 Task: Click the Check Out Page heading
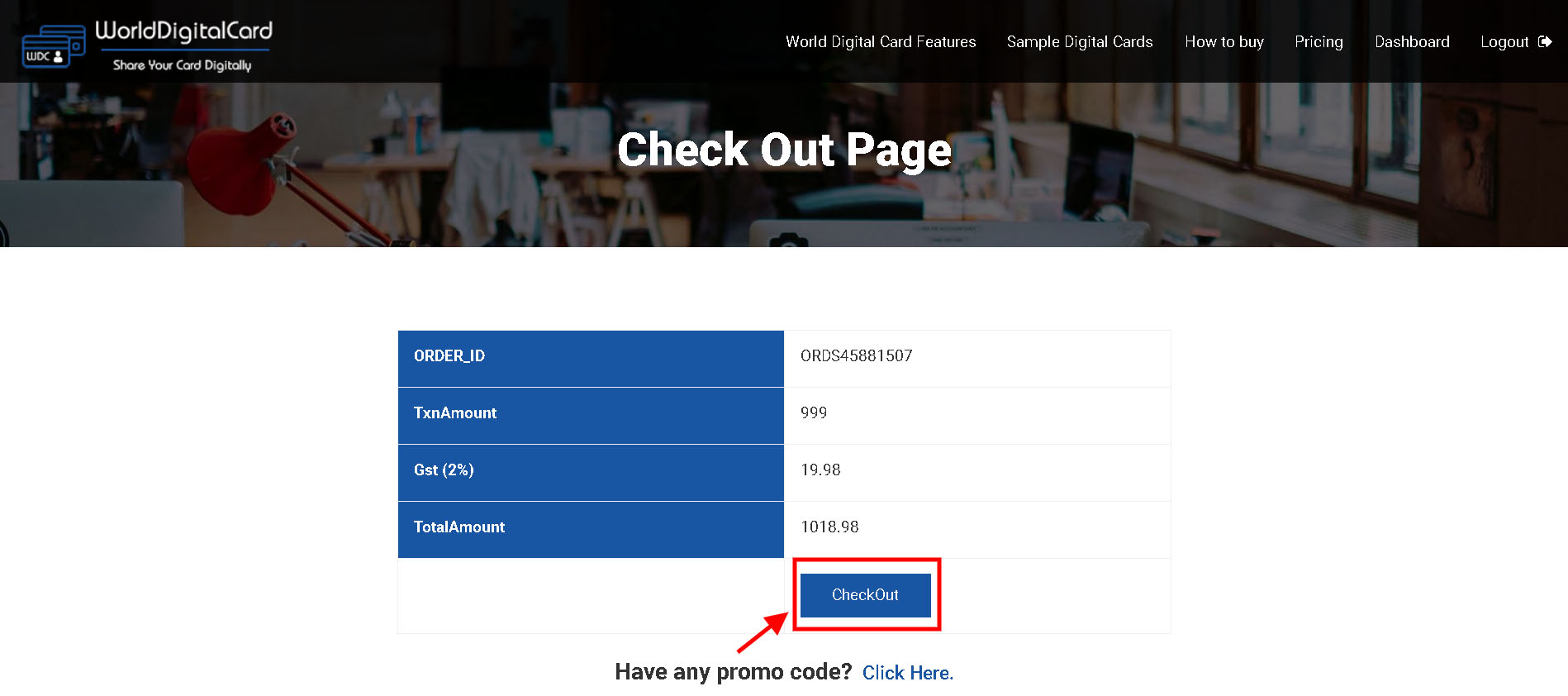(x=784, y=150)
